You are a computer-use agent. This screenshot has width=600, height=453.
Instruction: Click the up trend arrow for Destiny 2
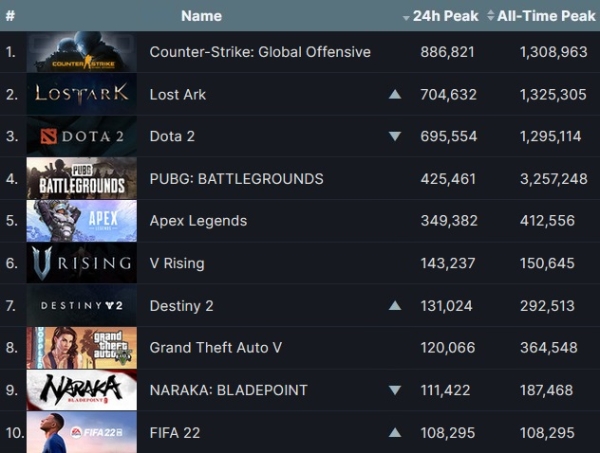395,306
